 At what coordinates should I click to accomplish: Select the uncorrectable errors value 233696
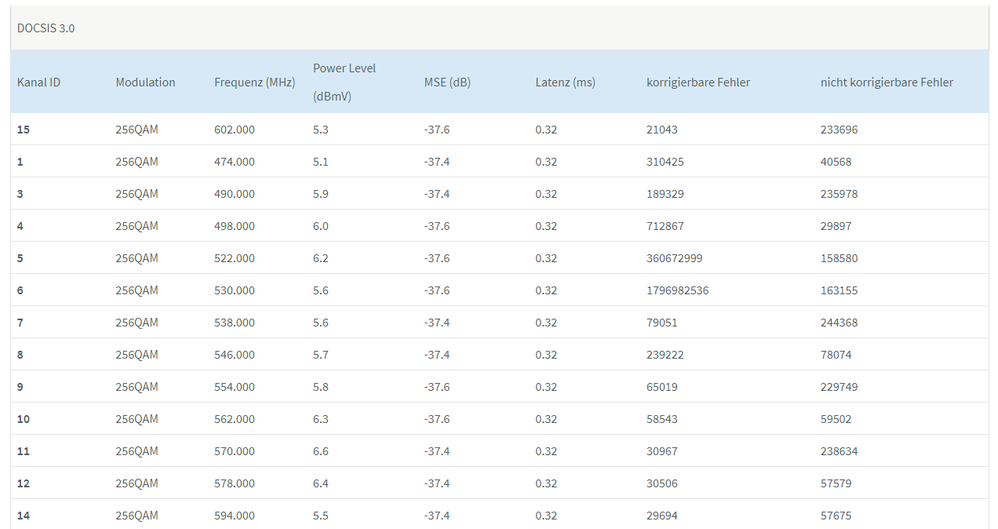coord(839,130)
